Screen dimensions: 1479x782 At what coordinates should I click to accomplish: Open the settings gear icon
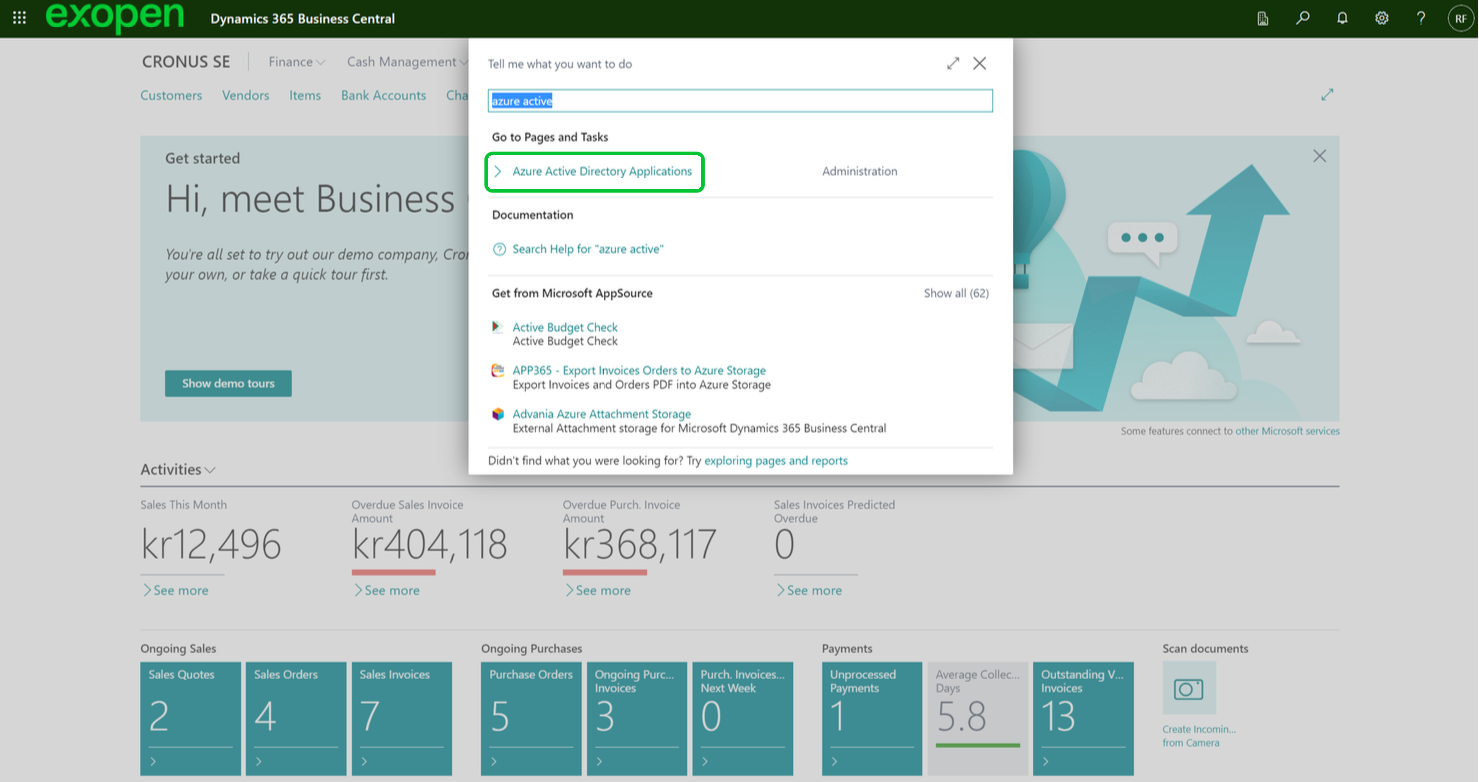(x=1381, y=18)
